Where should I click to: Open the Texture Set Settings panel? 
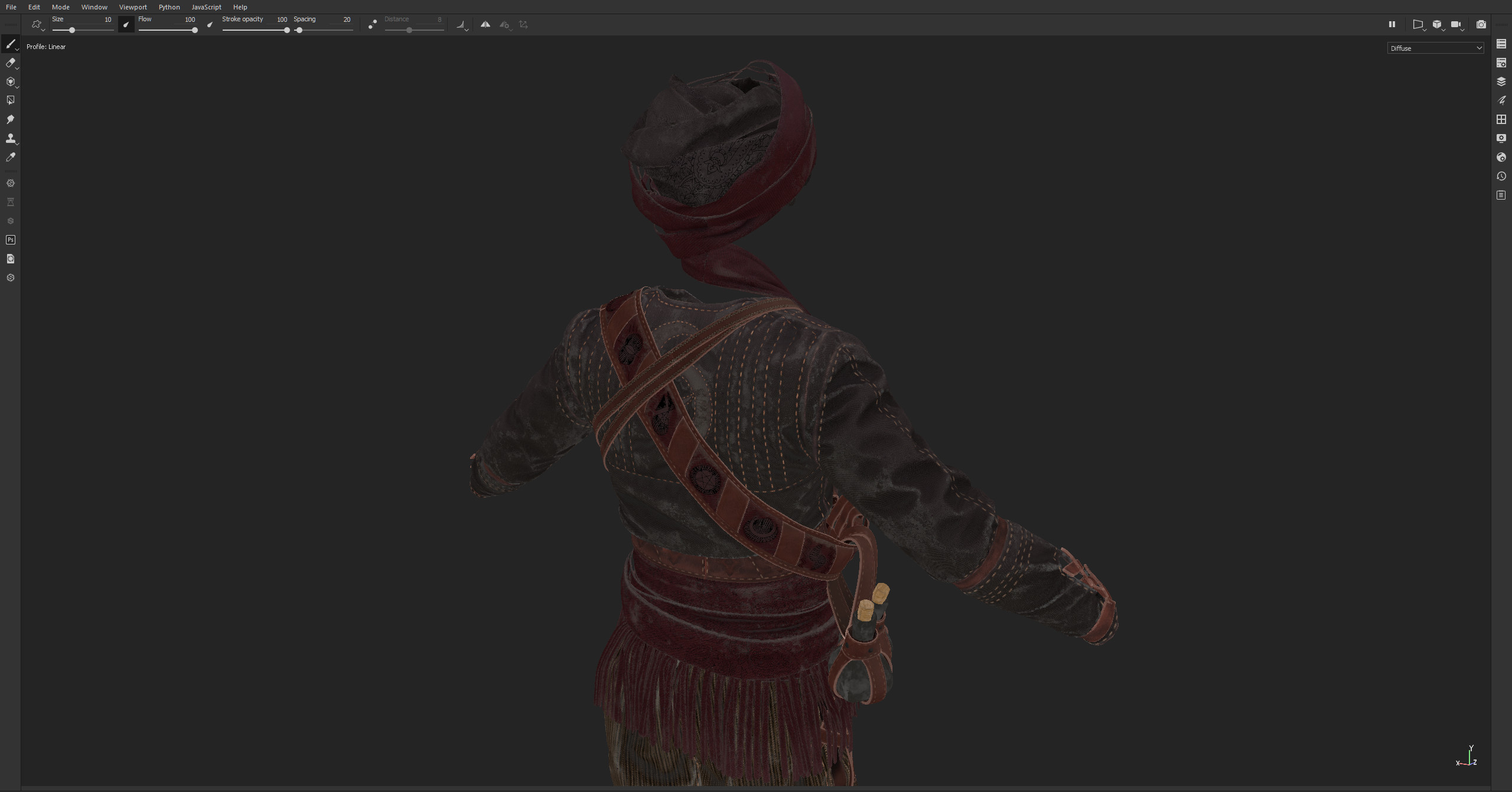click(x=1501, y=63)
